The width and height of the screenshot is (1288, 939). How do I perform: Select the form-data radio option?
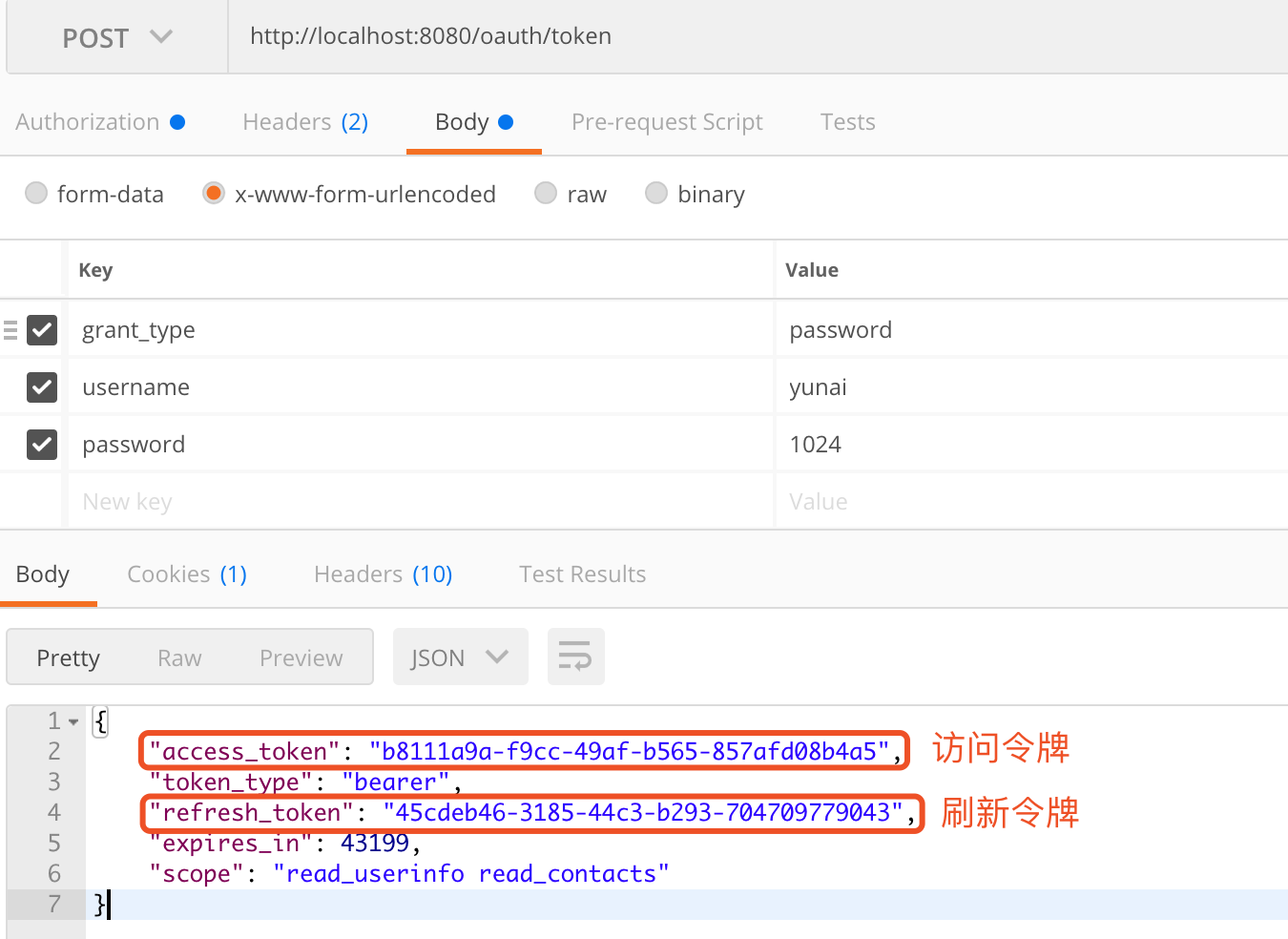pyautogui.click(x=36, y=194)
